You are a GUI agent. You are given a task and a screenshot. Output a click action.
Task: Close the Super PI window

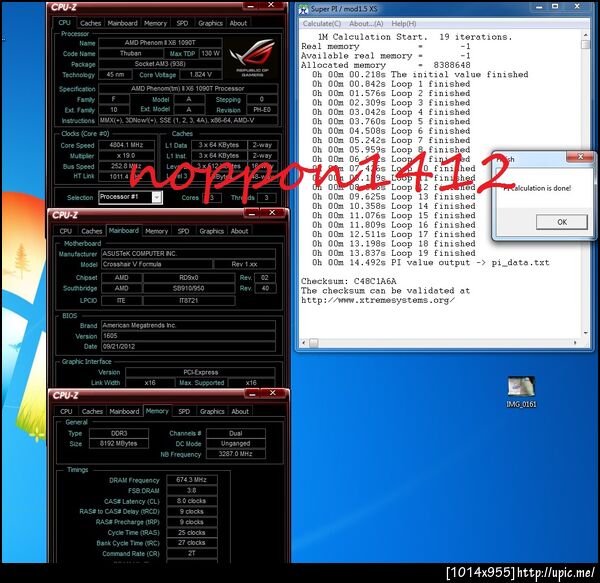pos(577,7)
